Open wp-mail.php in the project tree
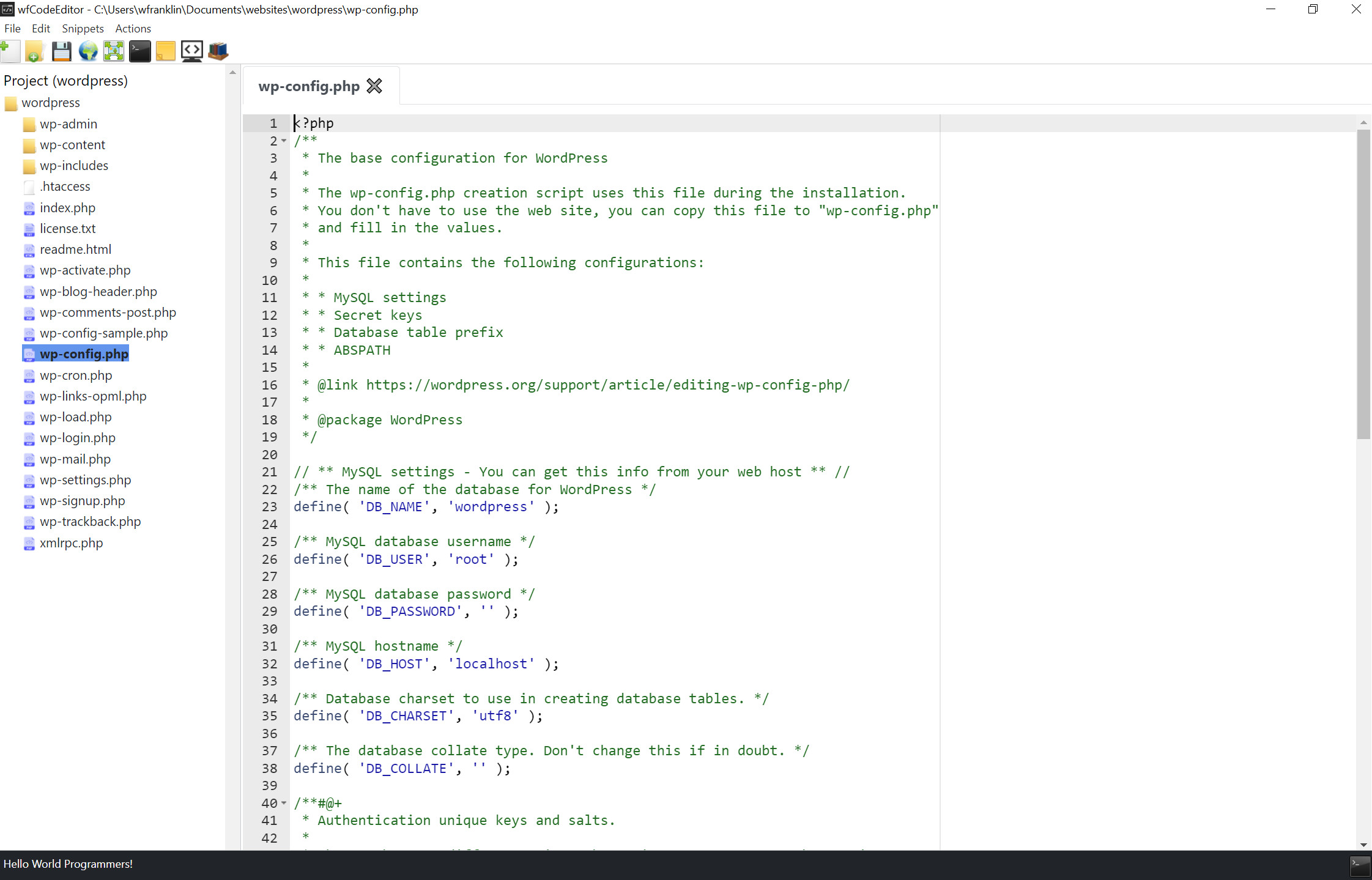This screenshot has width=1372, height=880. [75, 459]
